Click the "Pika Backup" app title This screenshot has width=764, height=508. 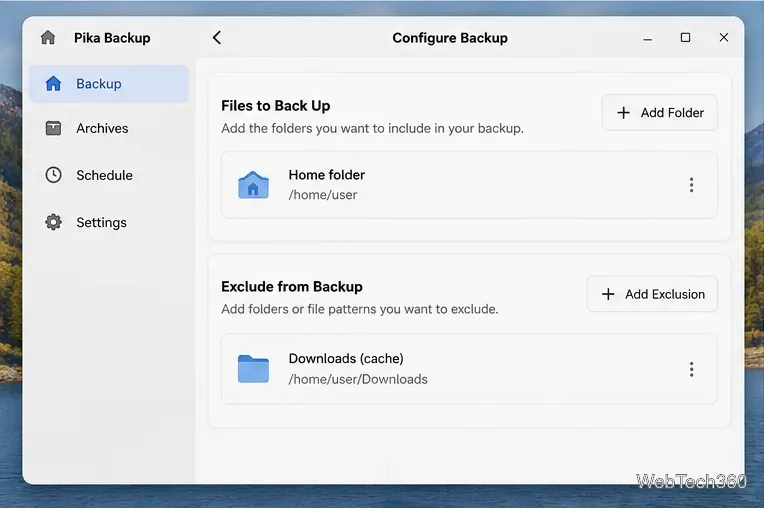[112, 38]
